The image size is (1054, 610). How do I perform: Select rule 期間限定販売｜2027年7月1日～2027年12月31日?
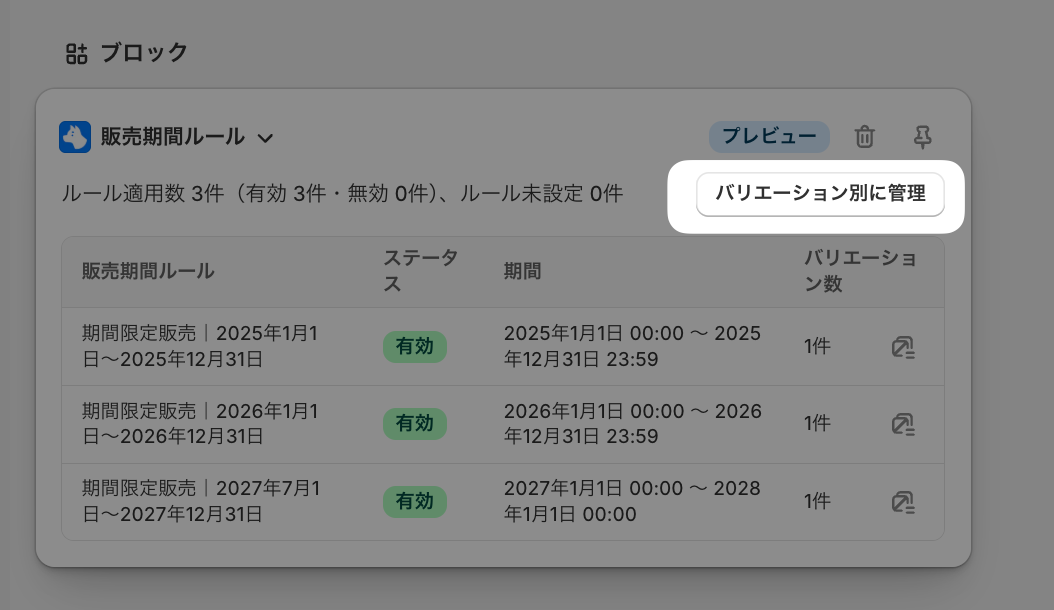pyautogui.click(x=201, y=501)
